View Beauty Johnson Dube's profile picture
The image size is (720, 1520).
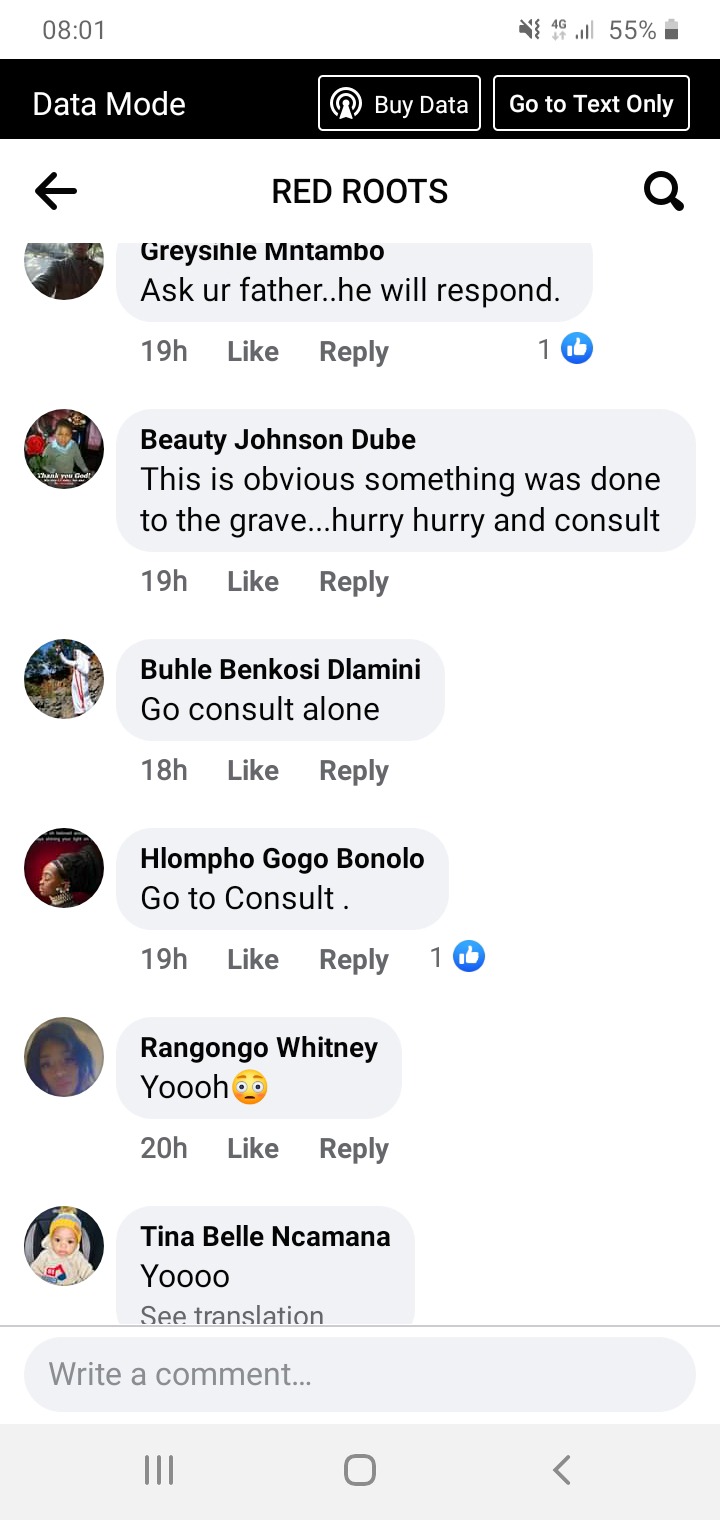[x=64, y=449]
